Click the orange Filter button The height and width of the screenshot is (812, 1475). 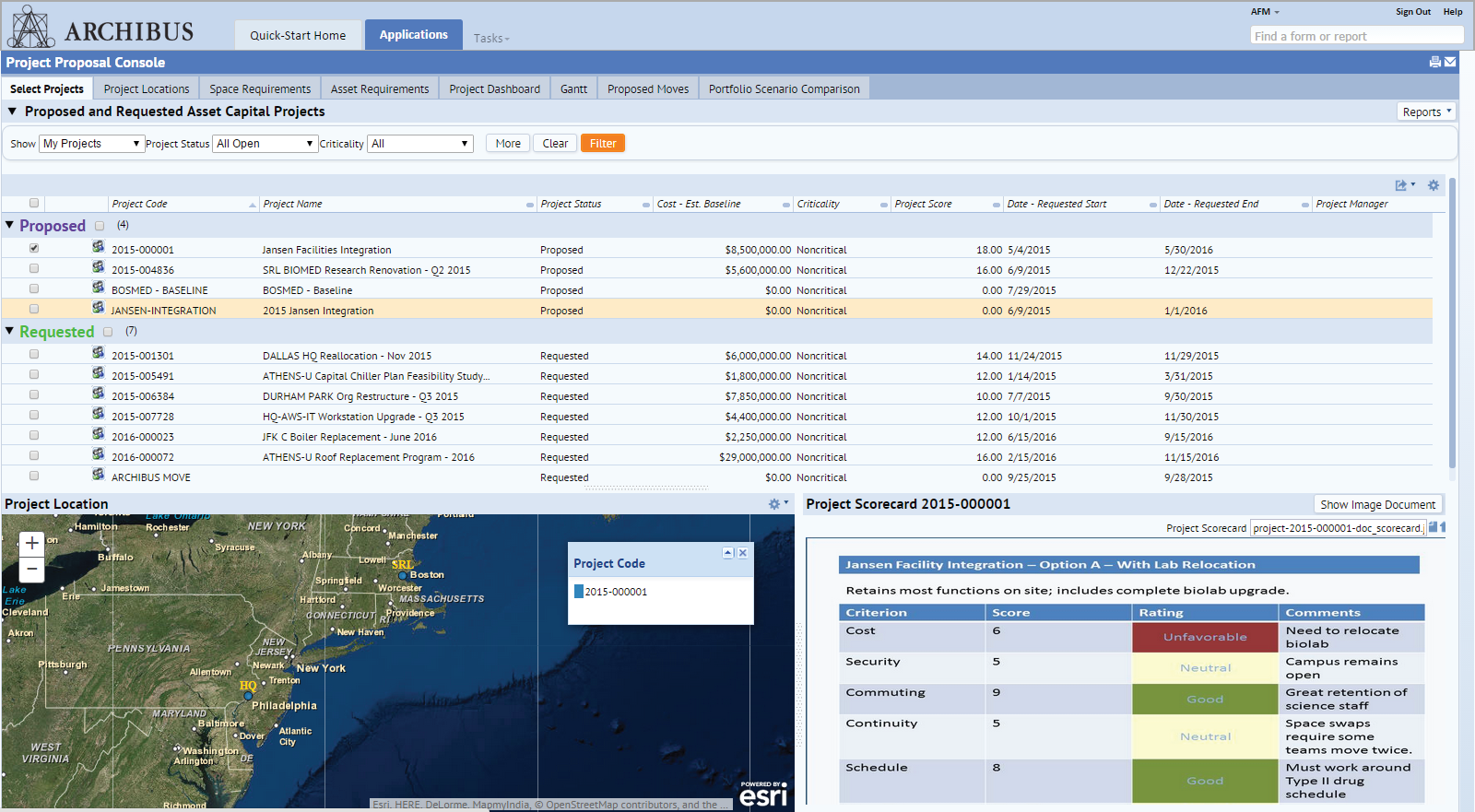pos(603,144)
